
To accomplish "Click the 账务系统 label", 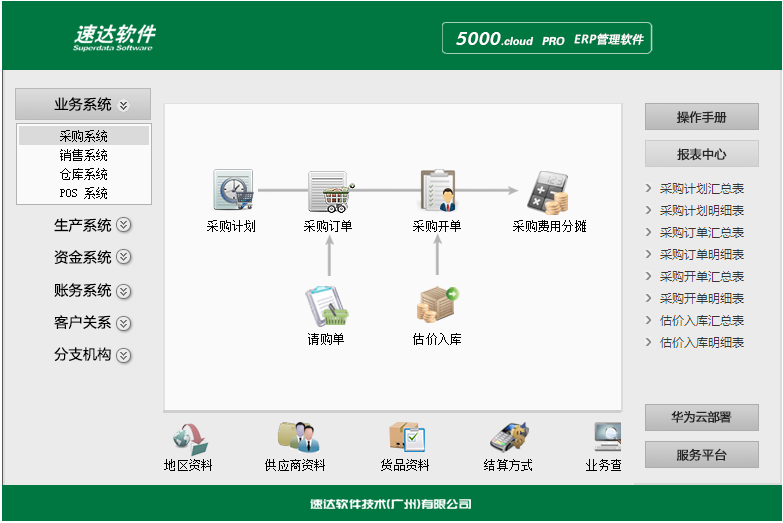I will click(x=83, y=290).
